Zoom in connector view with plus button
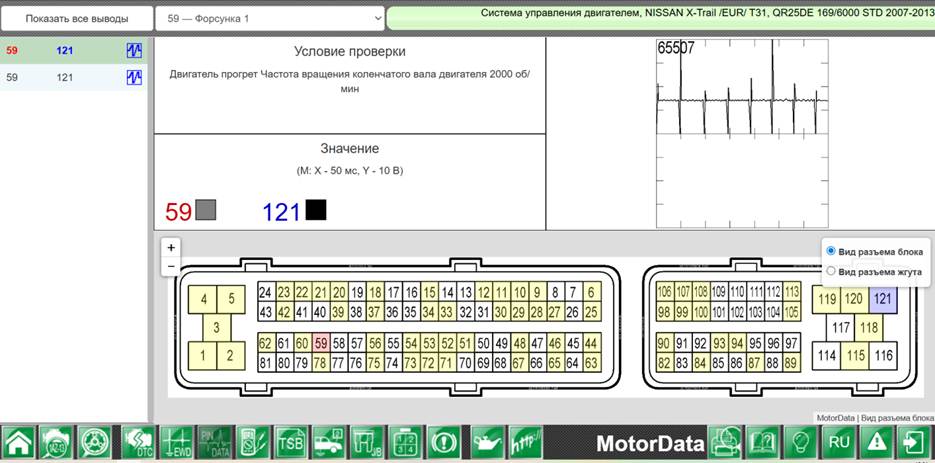The width and height of the screenshot is (935, 463). pyautogui.click(x=171, y=248)
